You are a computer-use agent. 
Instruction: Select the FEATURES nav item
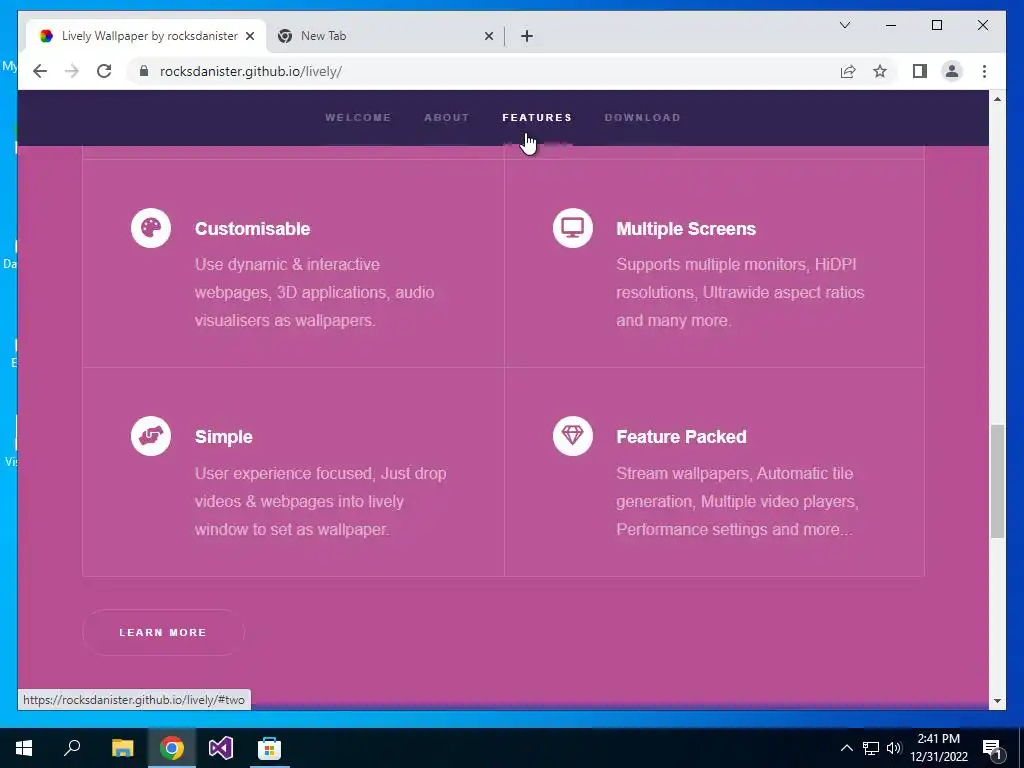click(537, 118)
